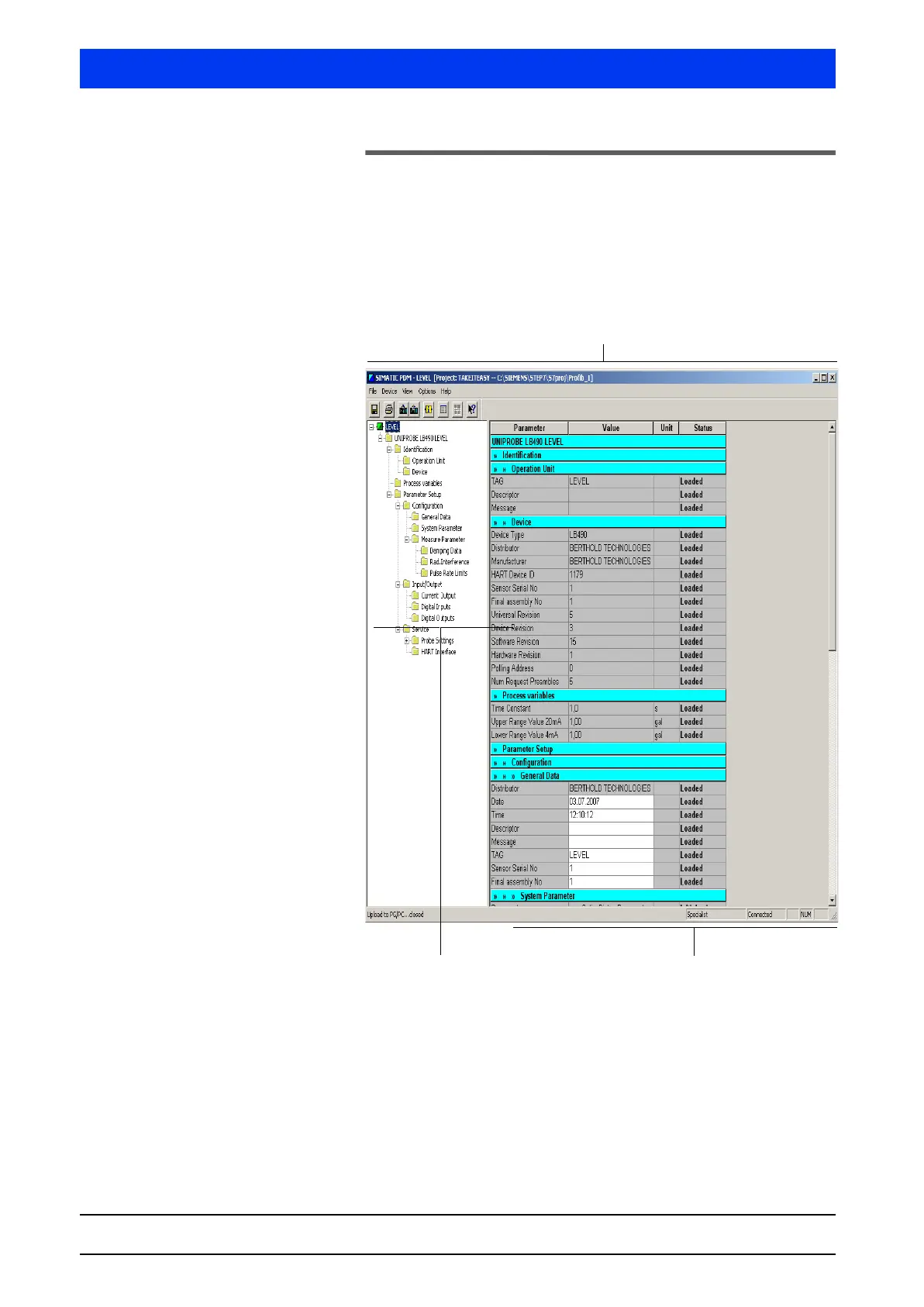Click the General Data Sensor Serial No field
This screenshot has width=924, height=1307.
[611, 868]
